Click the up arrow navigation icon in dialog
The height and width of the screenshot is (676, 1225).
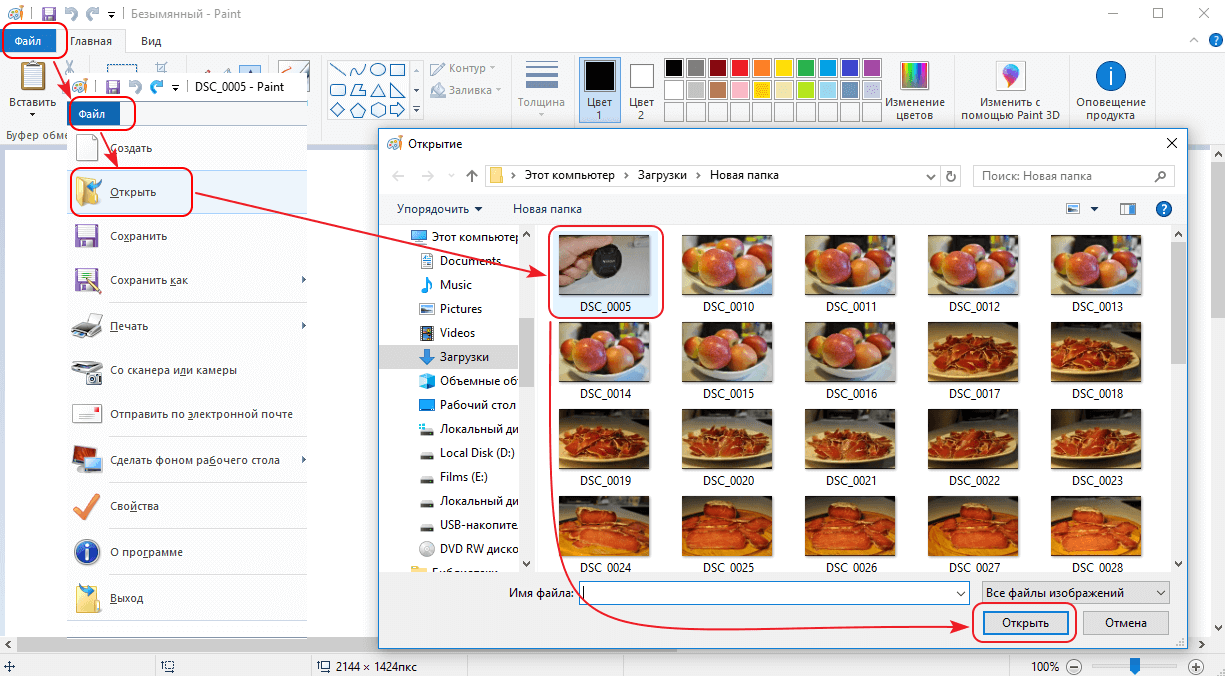coord(472,176)
